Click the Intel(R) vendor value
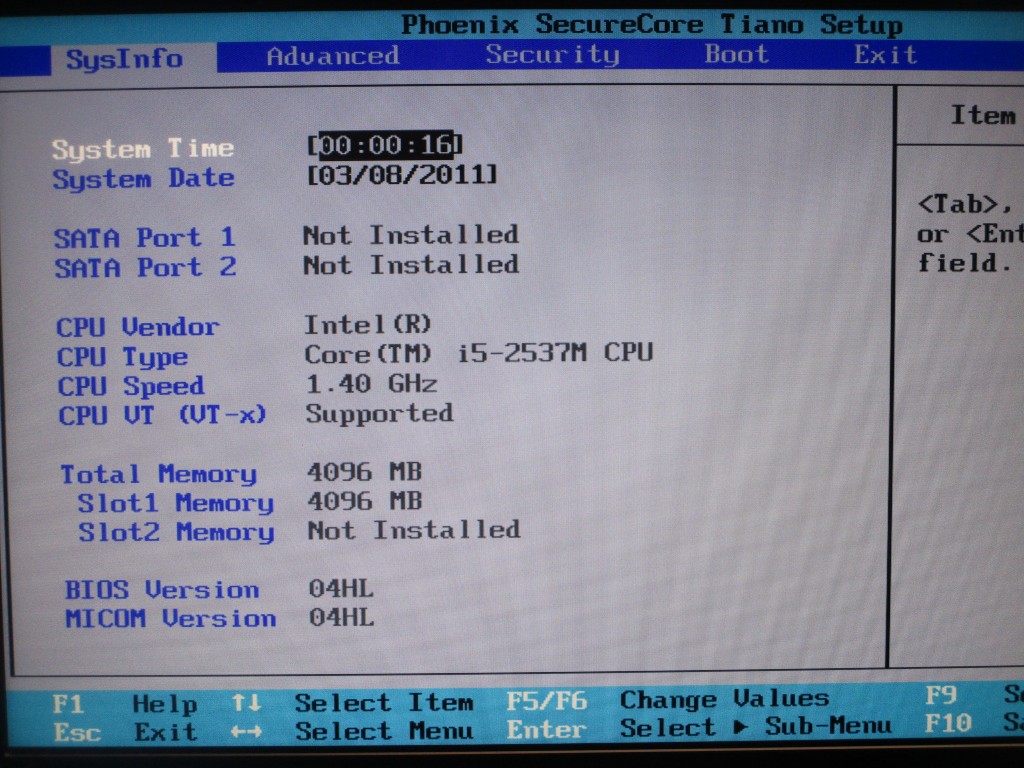This screenshot has width=1024, height=768. point(368,324)
